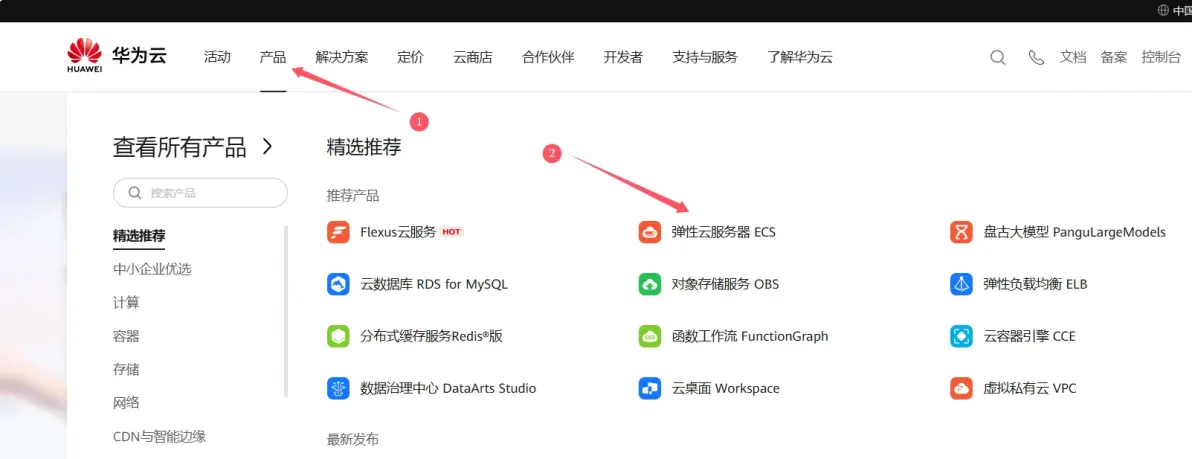Open the 文档 link in header
This screenshot has height=459, width=1192.
tap(1073, 57)
